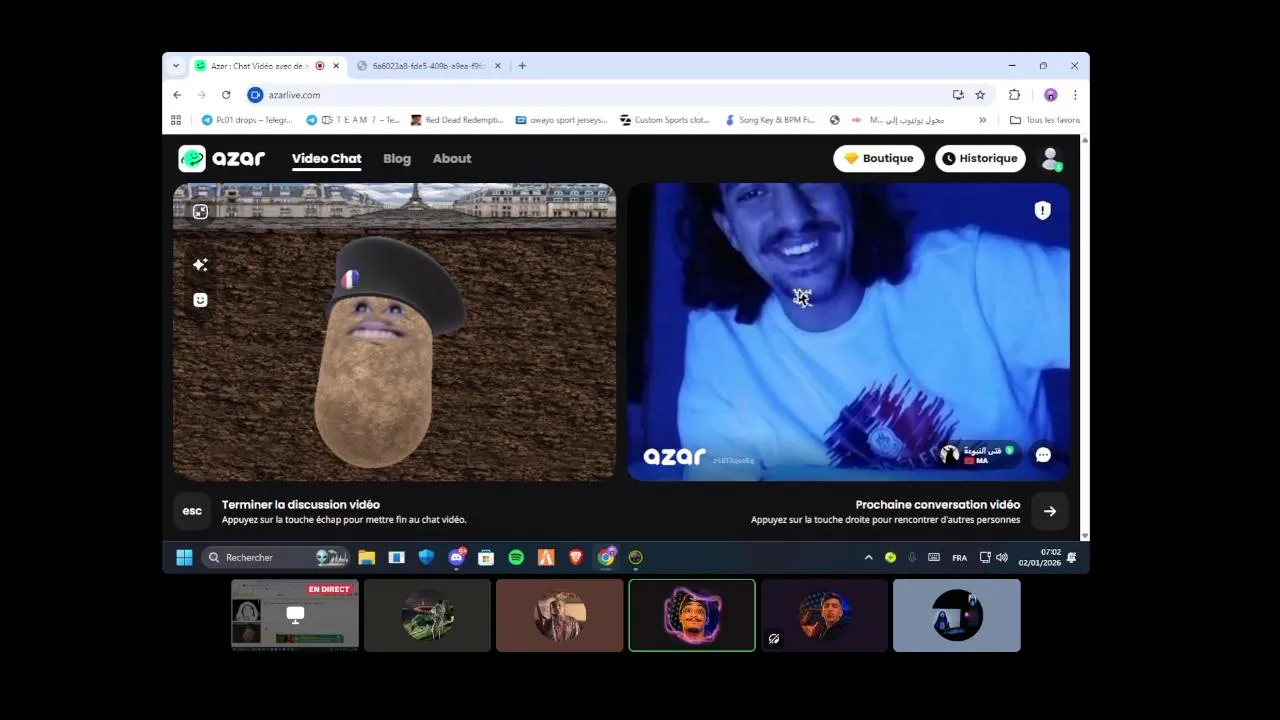Show hidden system tray icons
The image size is (1280, 720).
coord(868,557)
